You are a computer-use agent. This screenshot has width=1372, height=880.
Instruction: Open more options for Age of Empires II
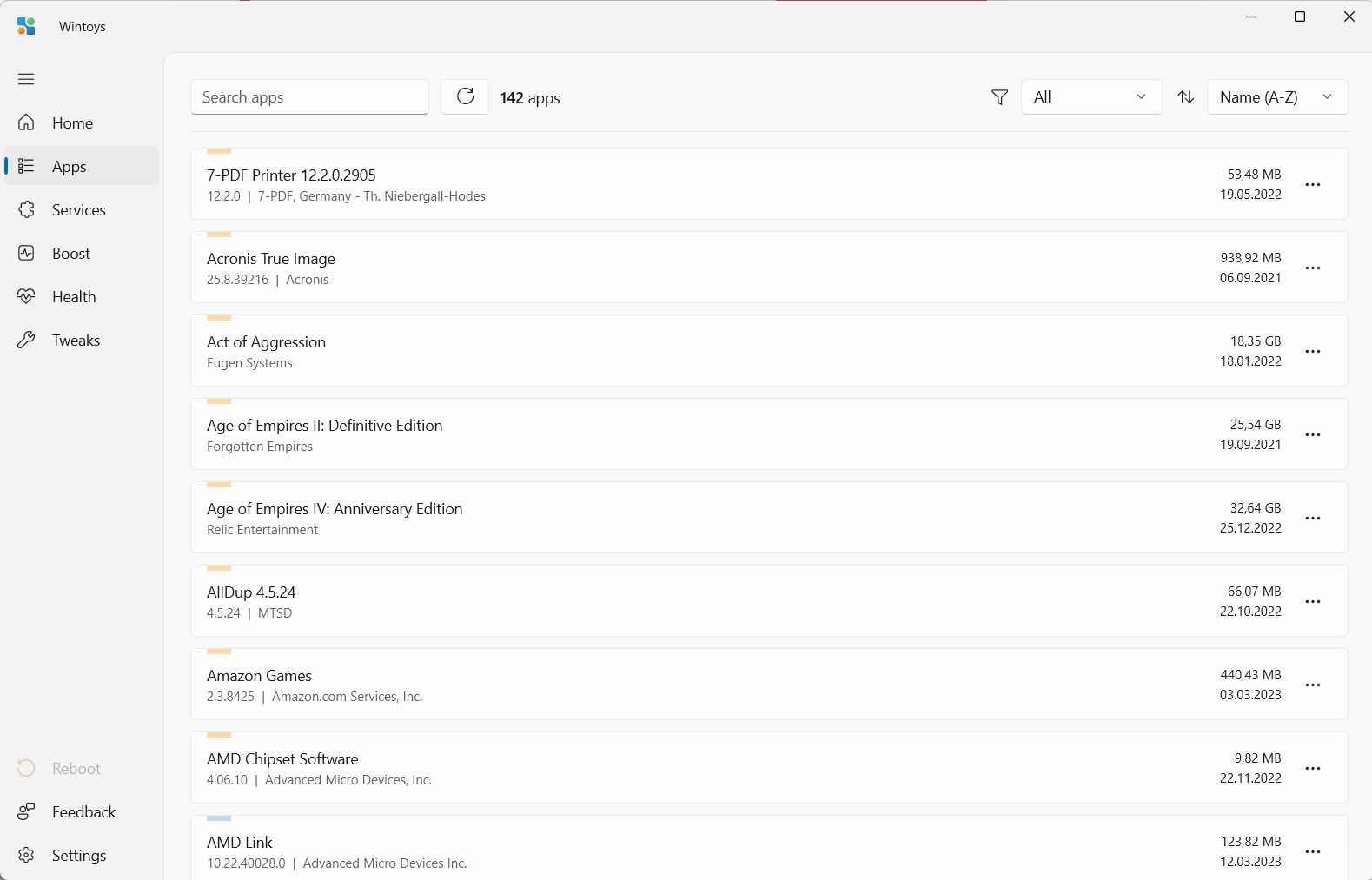click(1313, 434)
